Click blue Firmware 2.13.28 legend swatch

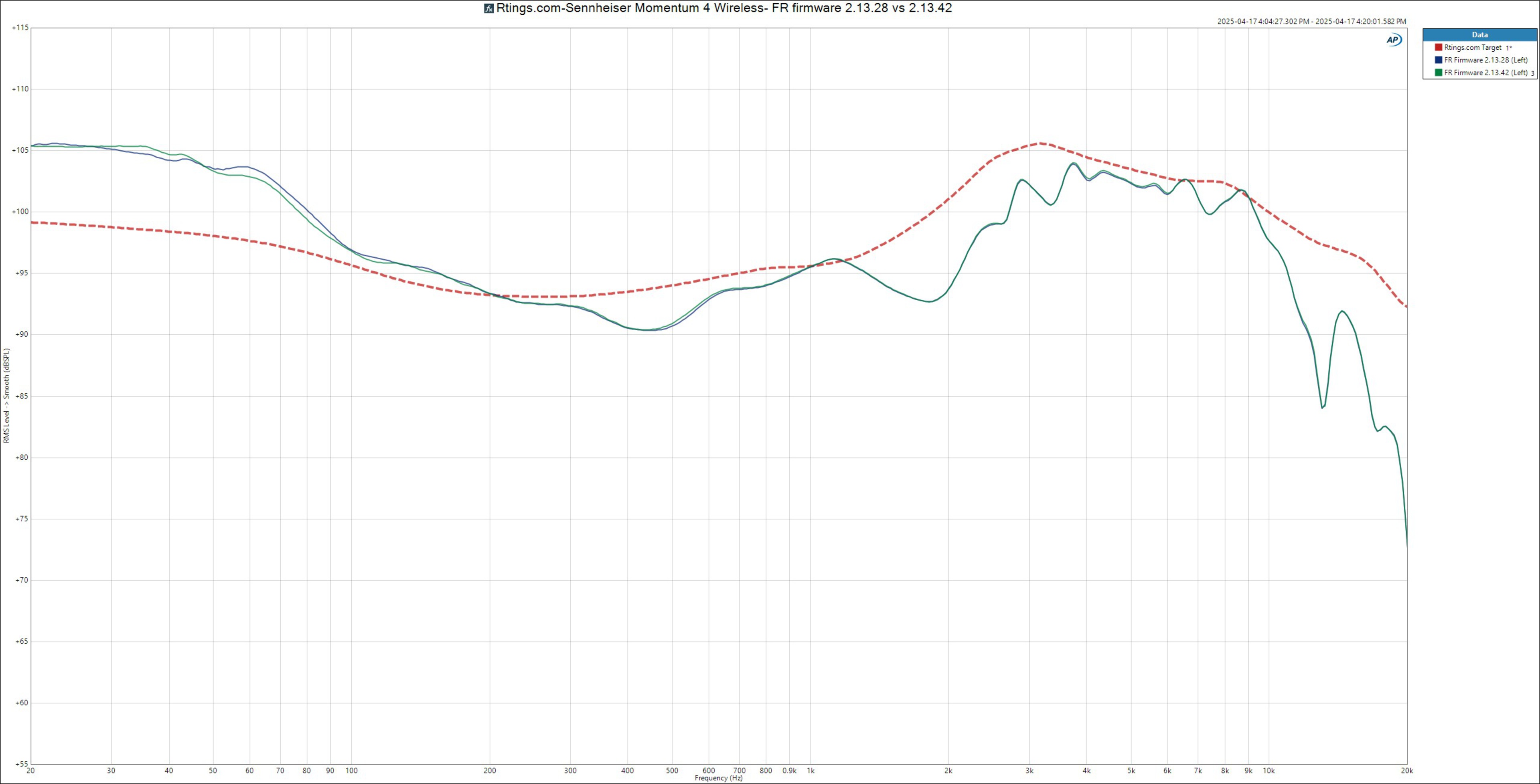pos(1439,60)
